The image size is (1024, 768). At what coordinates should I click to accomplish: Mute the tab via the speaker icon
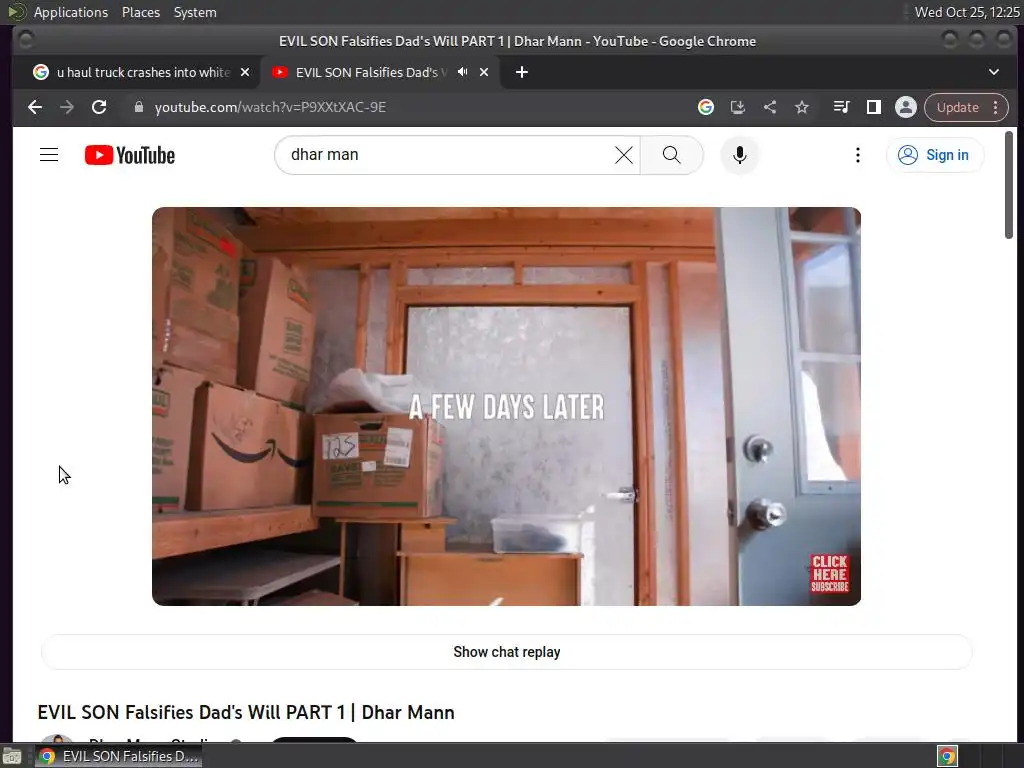[x=462, y=72]
